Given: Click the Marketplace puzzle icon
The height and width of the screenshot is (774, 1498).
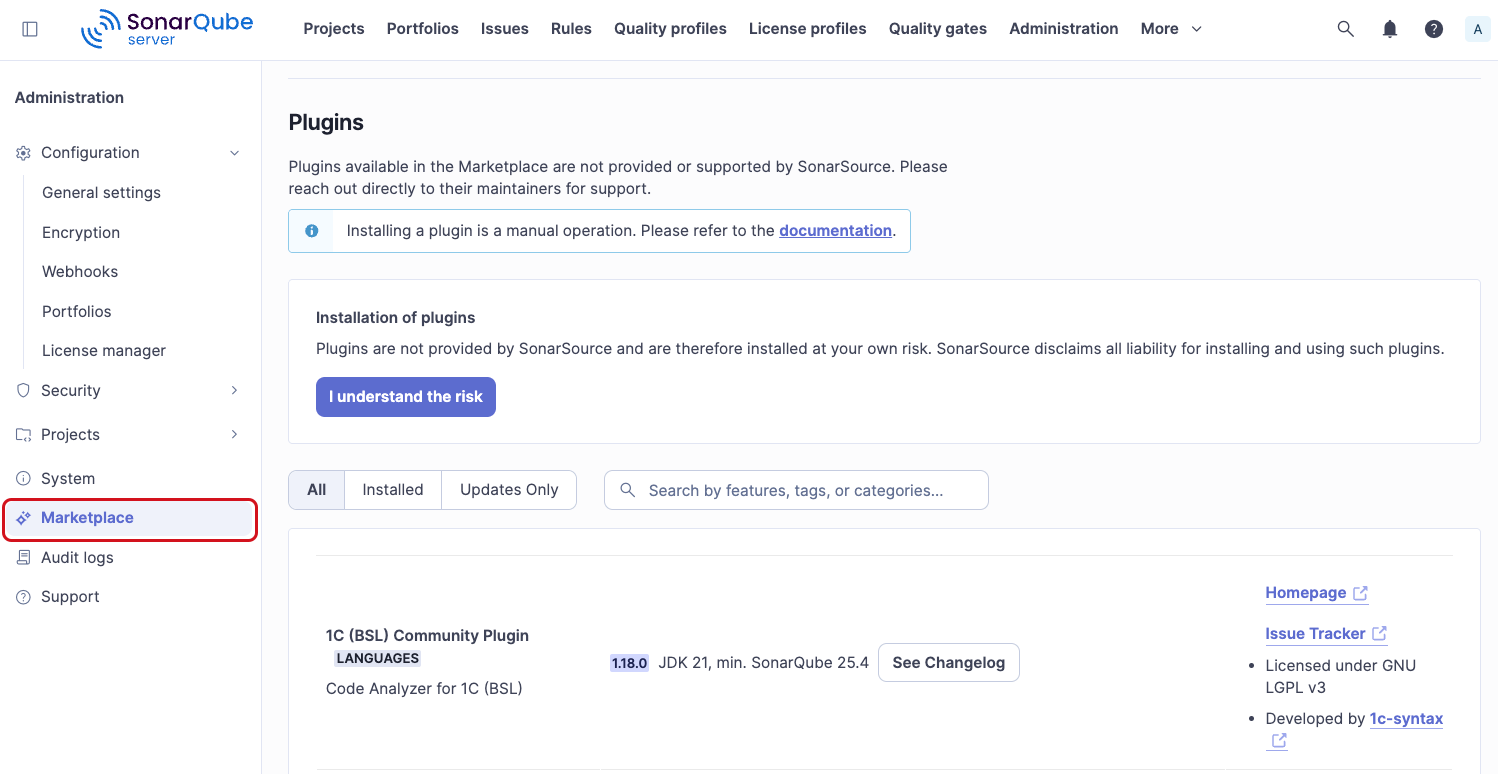Looking at the screenshot, I should click(22, 518).
